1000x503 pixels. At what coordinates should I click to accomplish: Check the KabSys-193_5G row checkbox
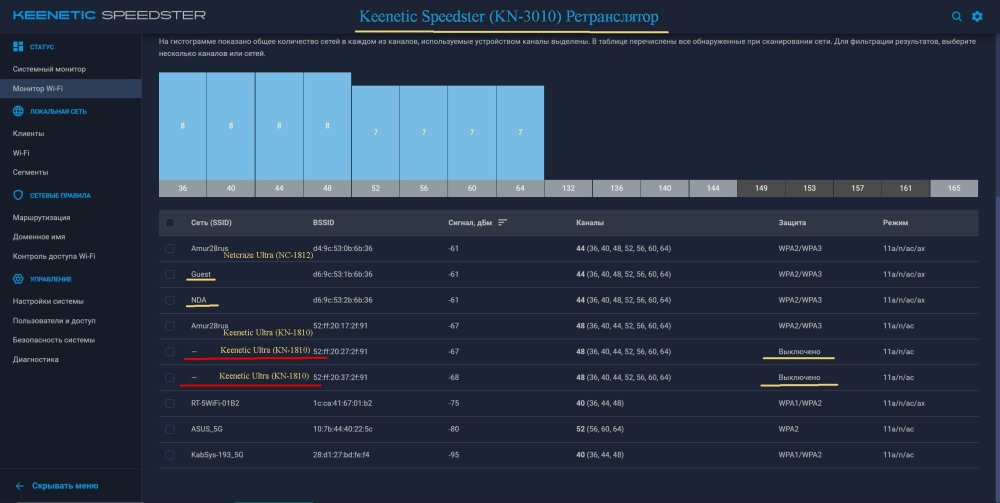click(170, 455)
